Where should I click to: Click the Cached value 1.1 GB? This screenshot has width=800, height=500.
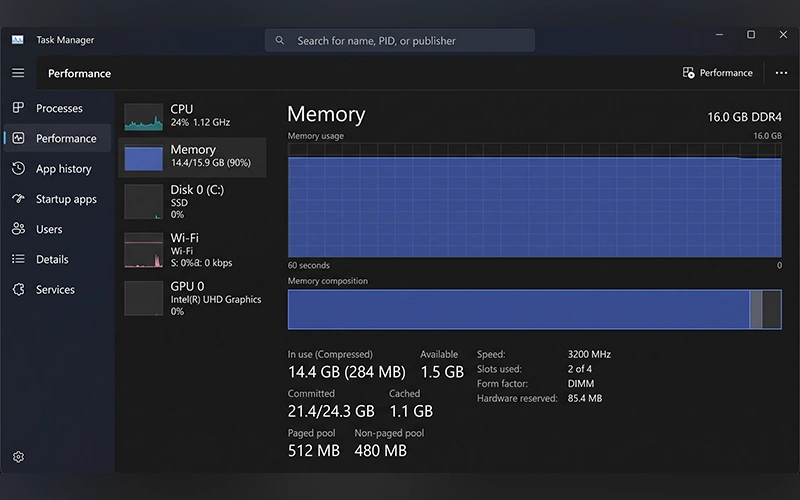click(411, 411)
